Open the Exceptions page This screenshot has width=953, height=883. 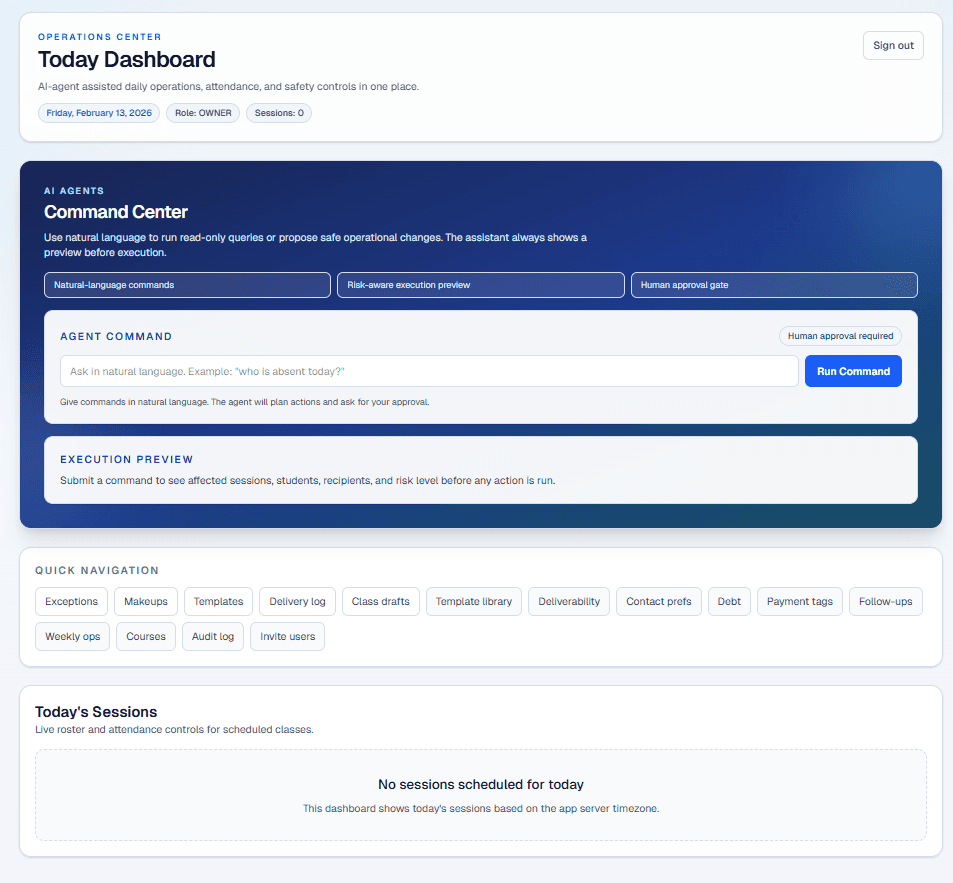pyautogui.click(x=71, y=601)
